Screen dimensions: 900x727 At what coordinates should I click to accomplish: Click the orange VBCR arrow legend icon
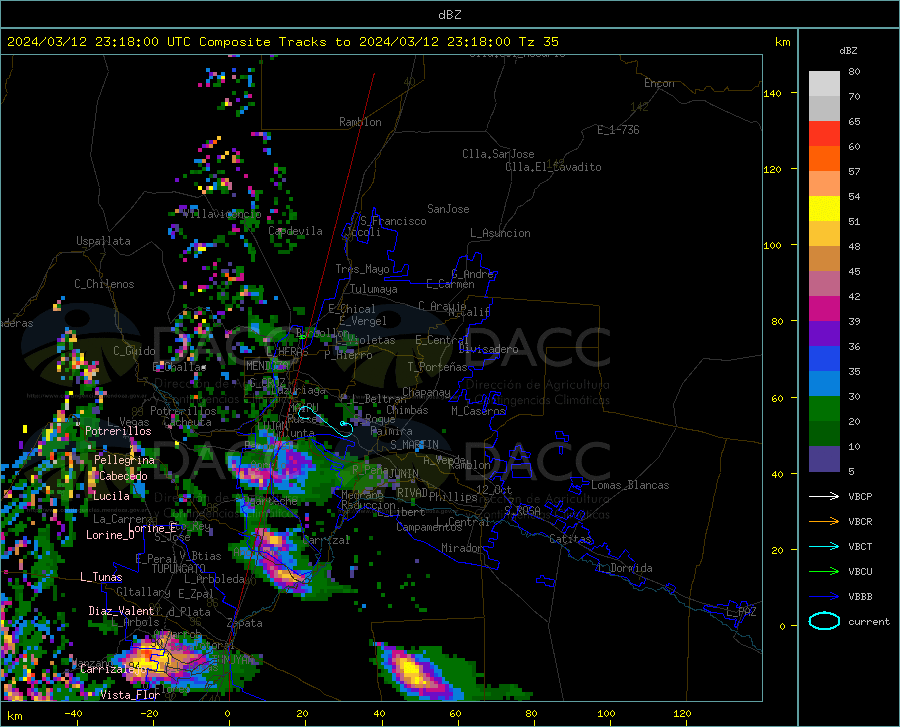(824, 521)
